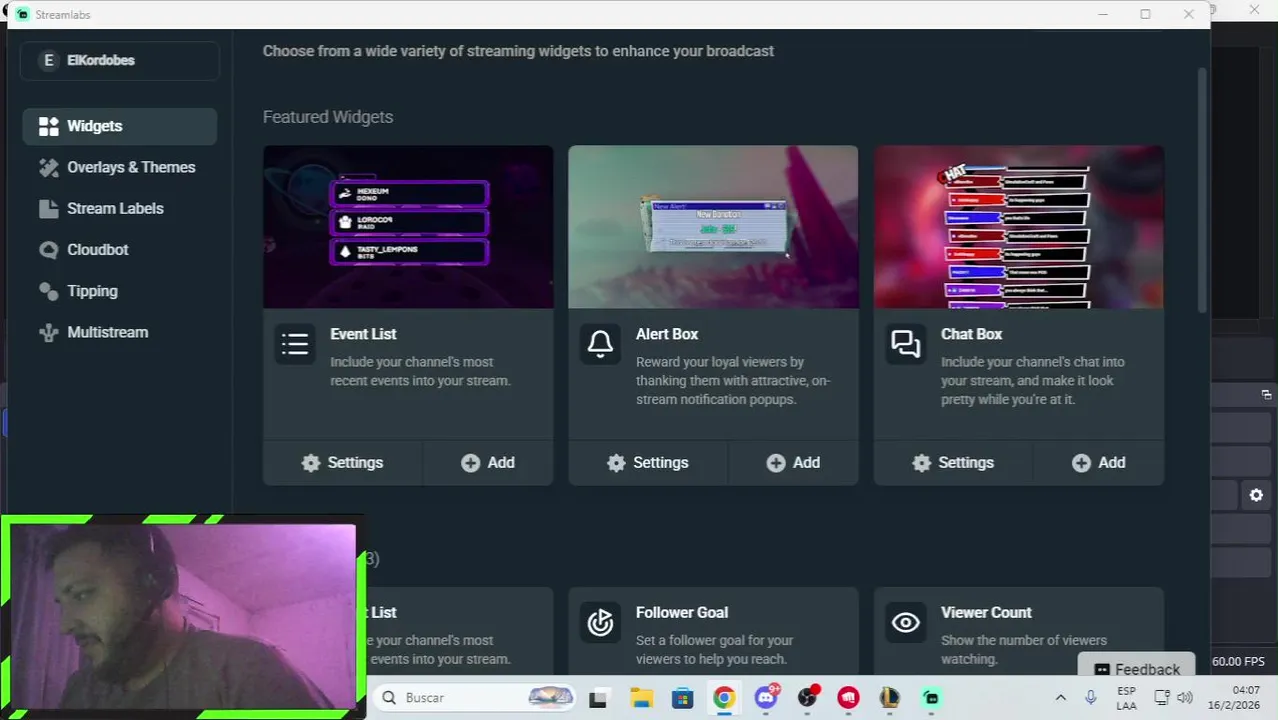
Task: Open the Tipping section
Action: [x=119, y=291]
